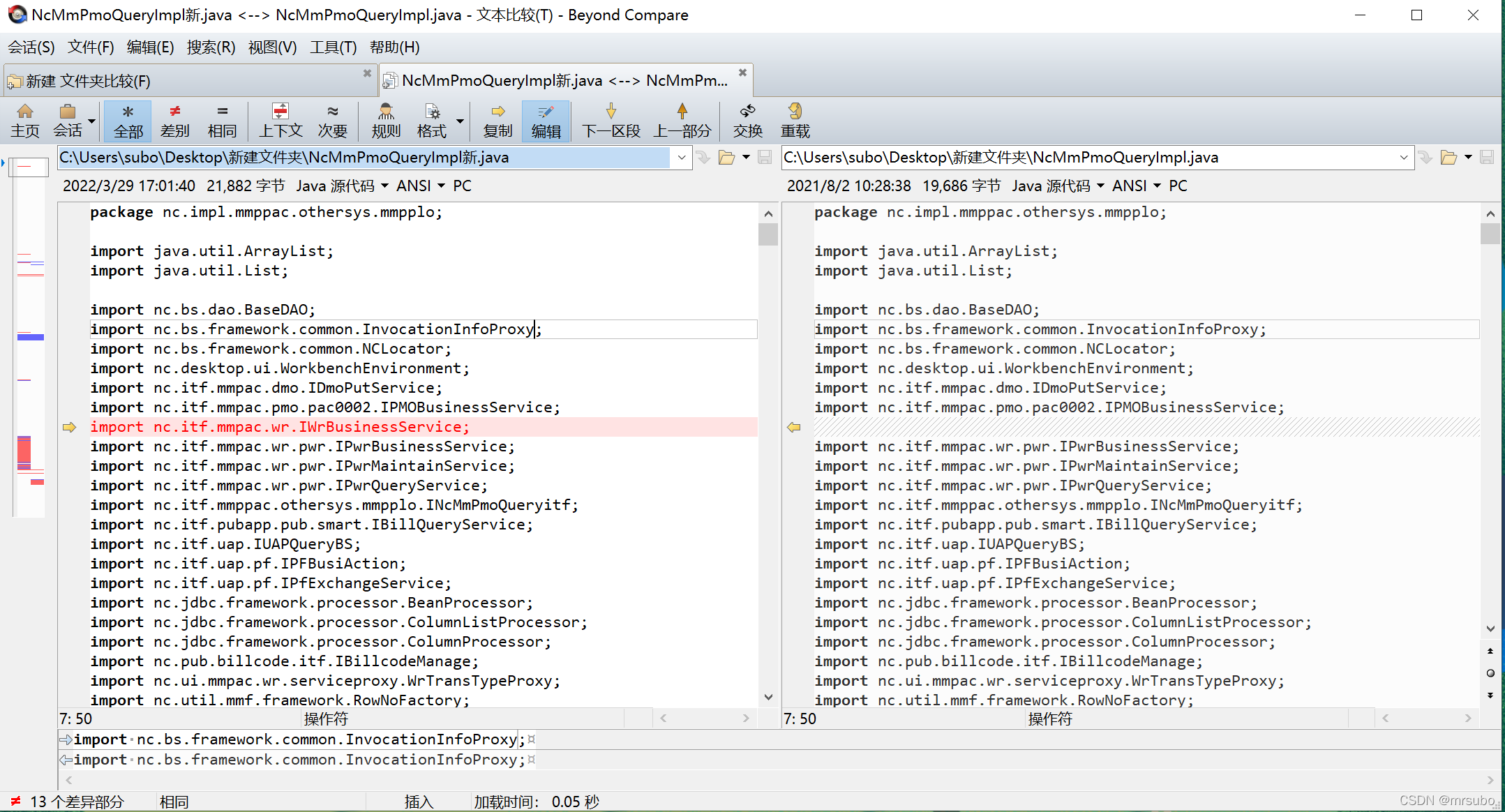The image size is (1505, 812).
Task: Switch to 新建 文件夹比较(F) tab
Action: [x=89, y=81]
